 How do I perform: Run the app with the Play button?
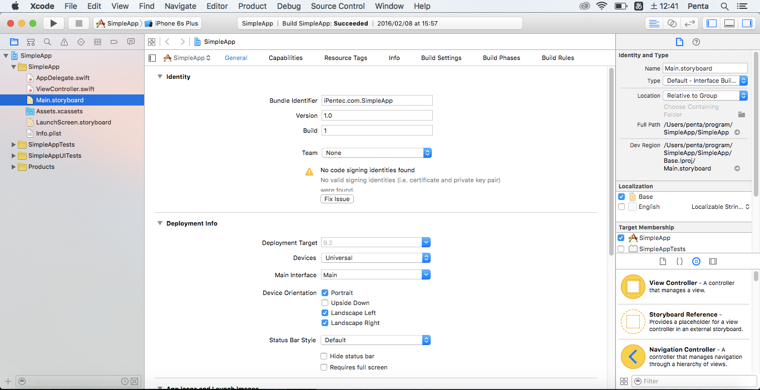(54, 23)
